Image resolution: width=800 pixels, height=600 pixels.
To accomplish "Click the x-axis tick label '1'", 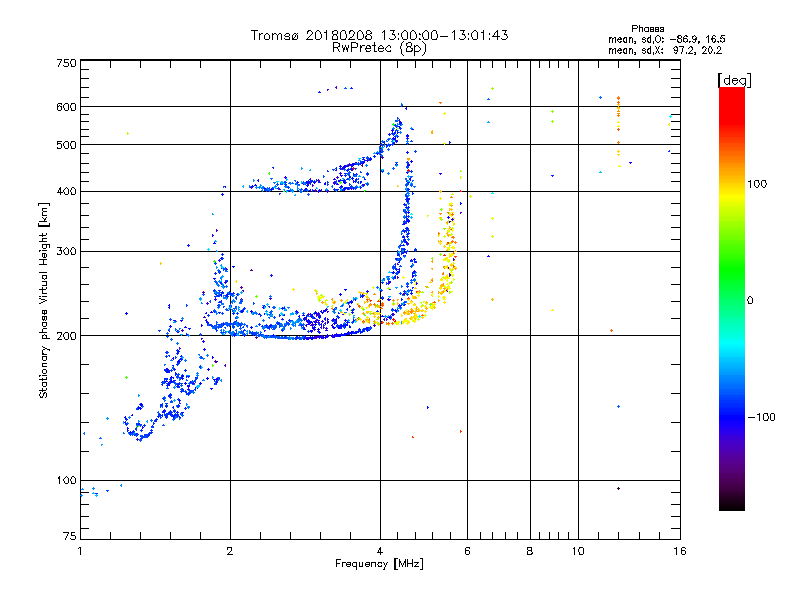I will pyautogui.click(x=80, y=551).
